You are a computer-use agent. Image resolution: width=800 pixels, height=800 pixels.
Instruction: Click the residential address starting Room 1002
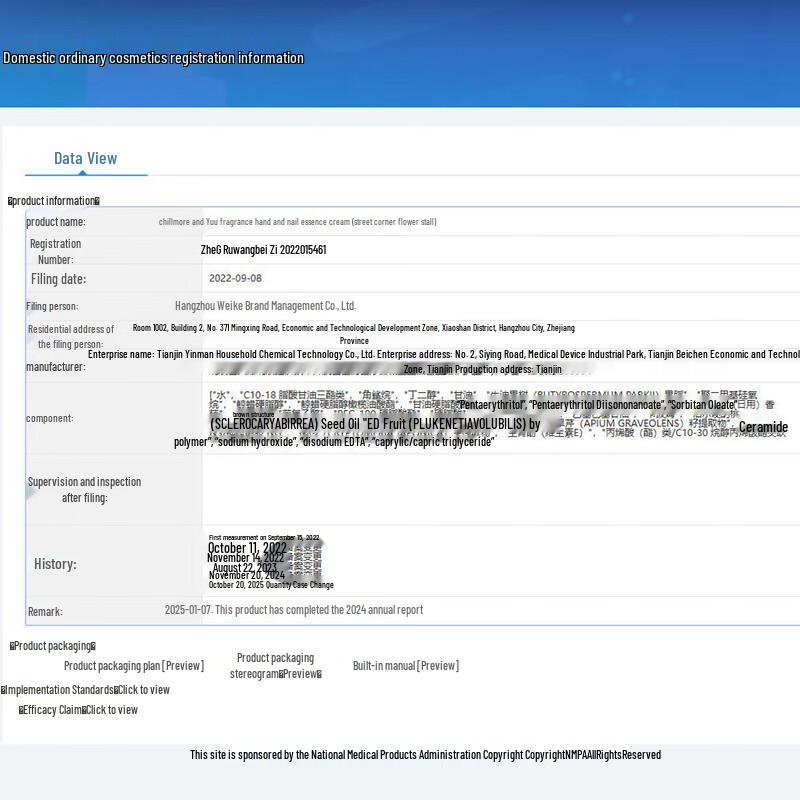[x=353, y=328]
